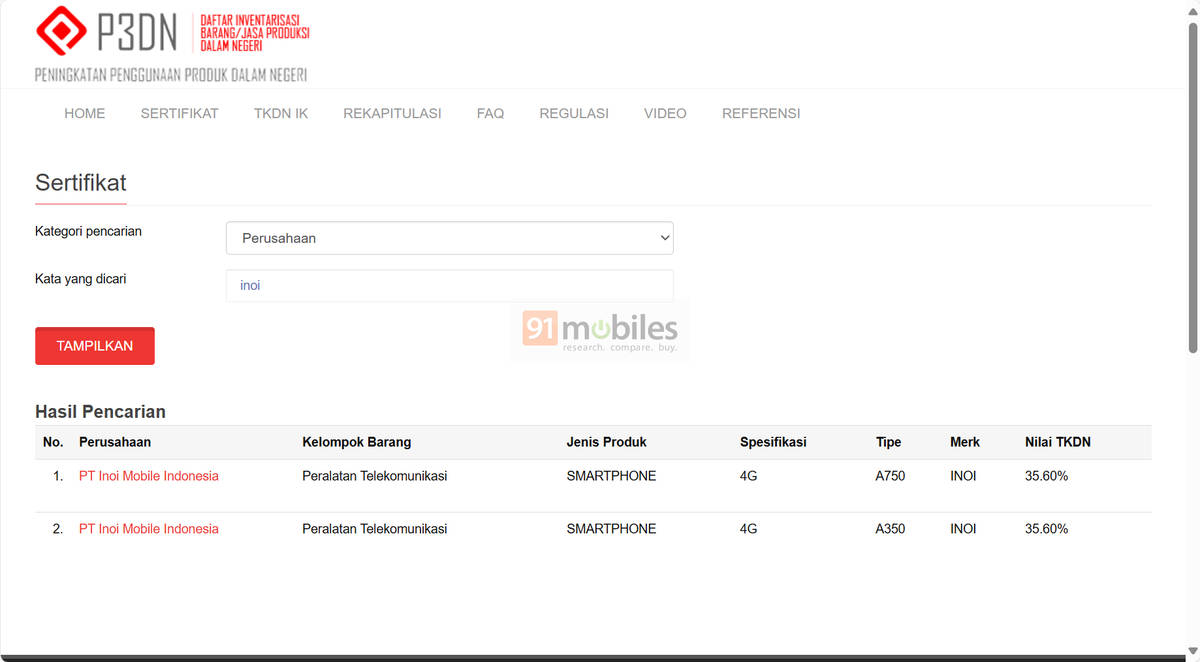1200x662 pixels.
Task: Select 35.60% value in A350 row
Action: pos(1047,529)
